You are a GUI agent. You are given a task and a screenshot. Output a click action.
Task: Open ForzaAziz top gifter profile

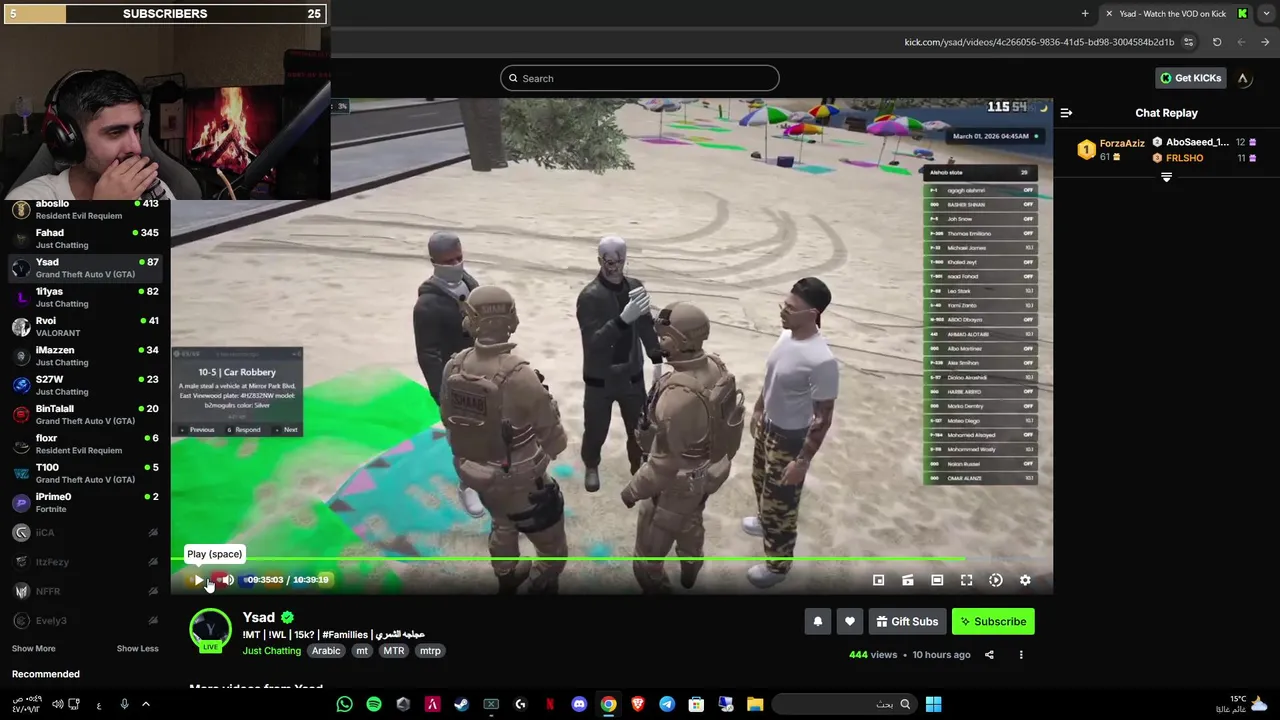point(1110,150)
